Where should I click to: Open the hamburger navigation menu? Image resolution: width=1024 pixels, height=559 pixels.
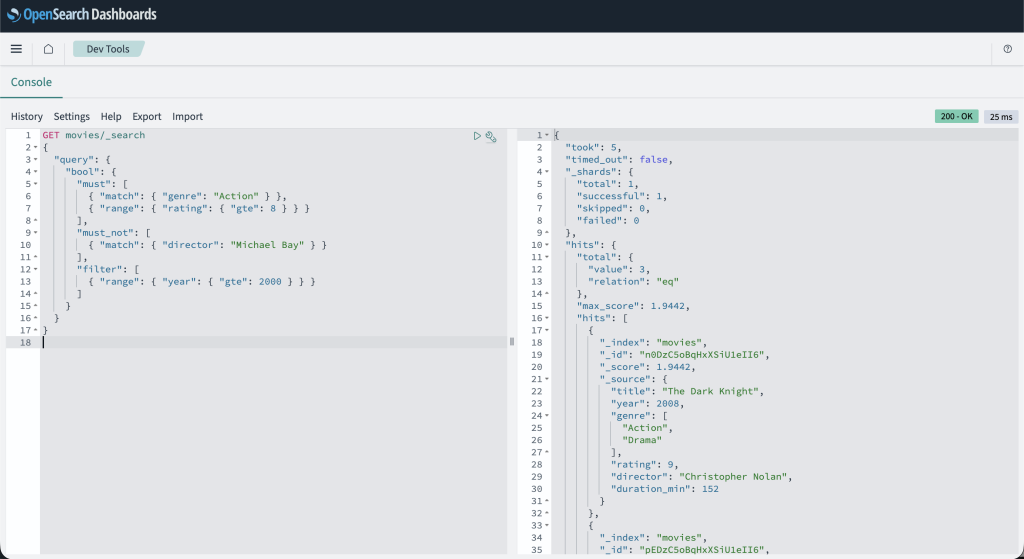pos(16,49)
